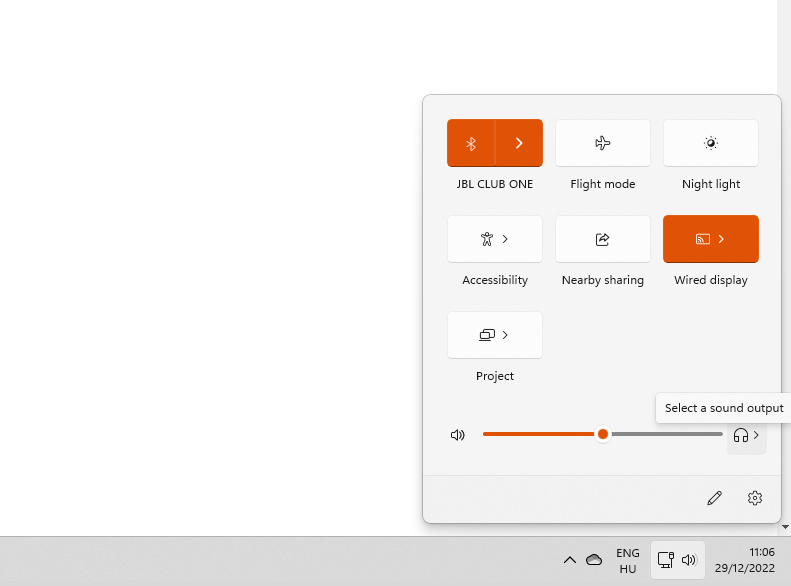Click the Flight mode label
This screenshot has width=791, height=586.
coord(603,184)
